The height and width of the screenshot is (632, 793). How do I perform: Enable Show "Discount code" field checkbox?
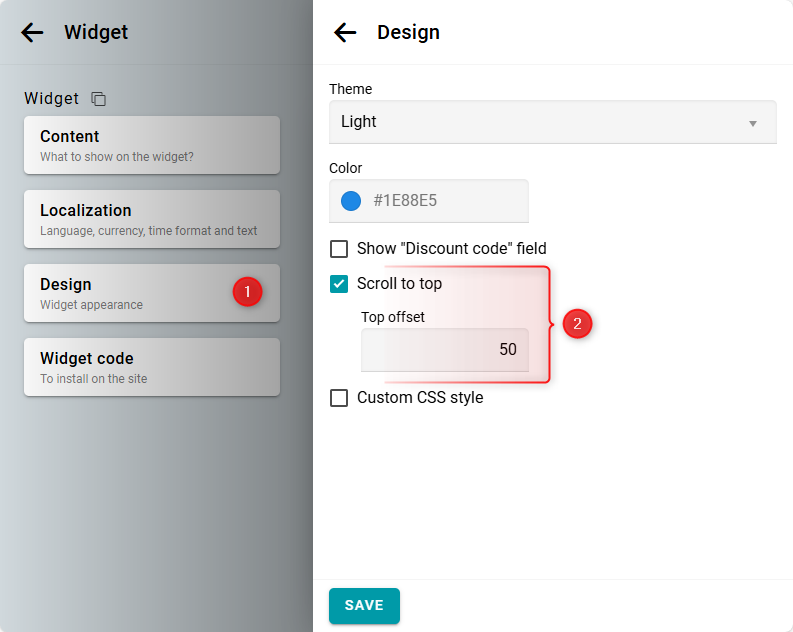click(339, 249)
